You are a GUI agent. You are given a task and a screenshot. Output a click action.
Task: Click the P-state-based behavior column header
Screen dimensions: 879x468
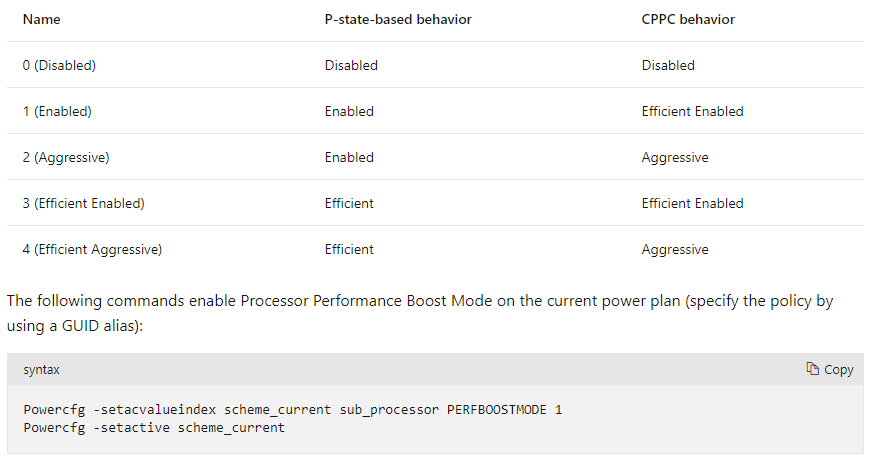[x=398, y=19]
